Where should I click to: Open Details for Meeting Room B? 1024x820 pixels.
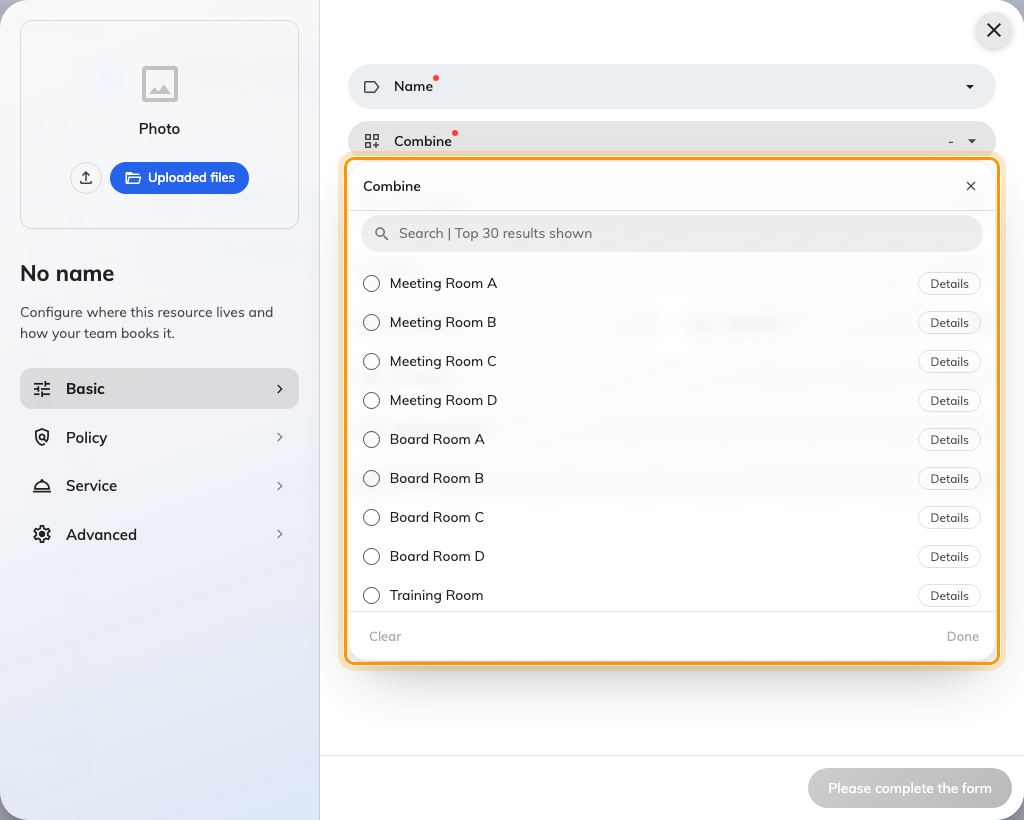coord(949,323)
